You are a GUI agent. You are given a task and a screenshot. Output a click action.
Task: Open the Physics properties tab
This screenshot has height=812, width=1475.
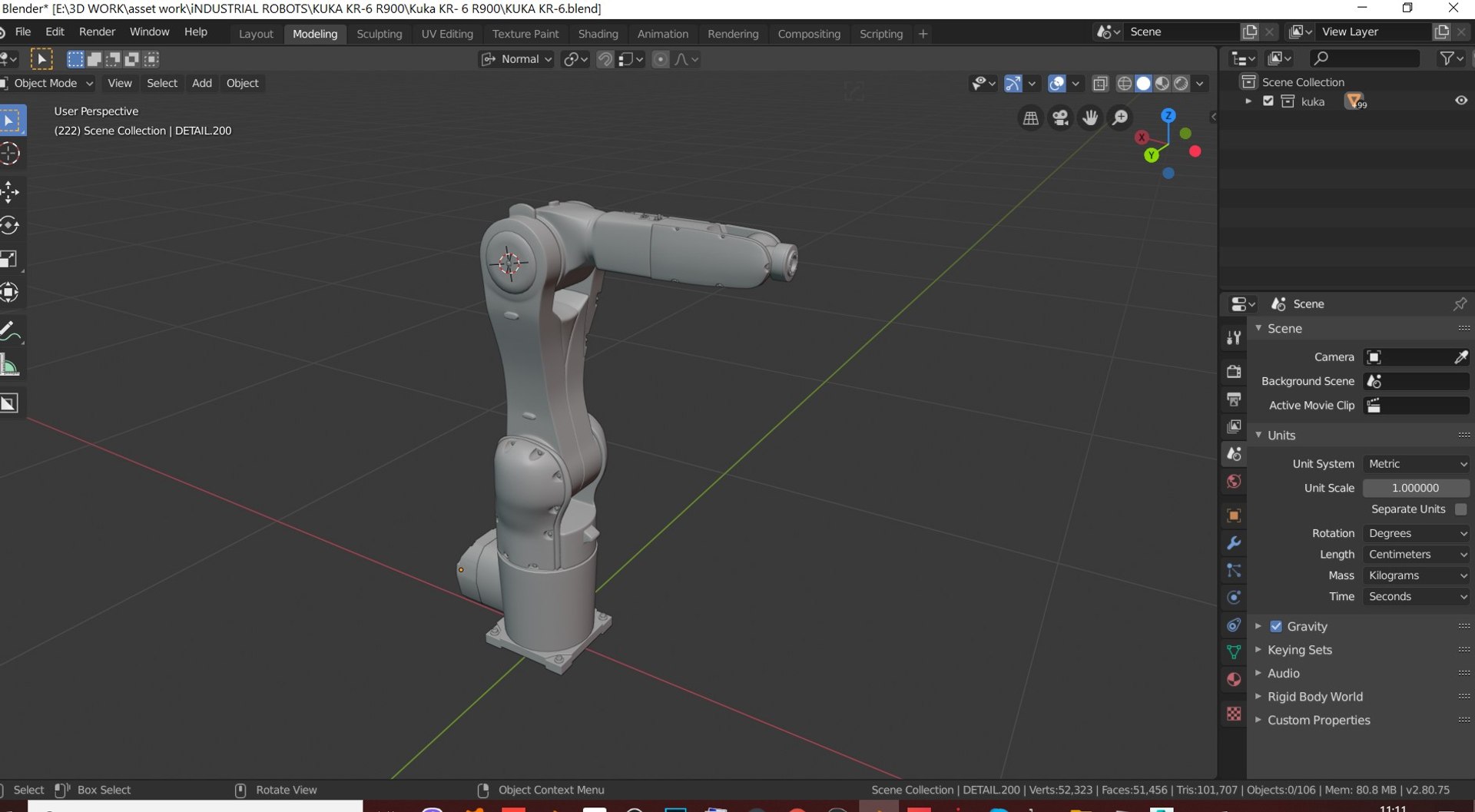1234,598
